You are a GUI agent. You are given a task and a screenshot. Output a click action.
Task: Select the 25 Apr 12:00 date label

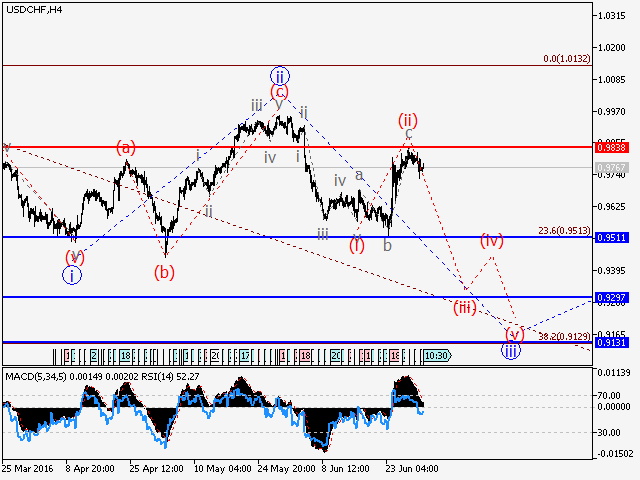pyautogui.click(x=156, y=468)
